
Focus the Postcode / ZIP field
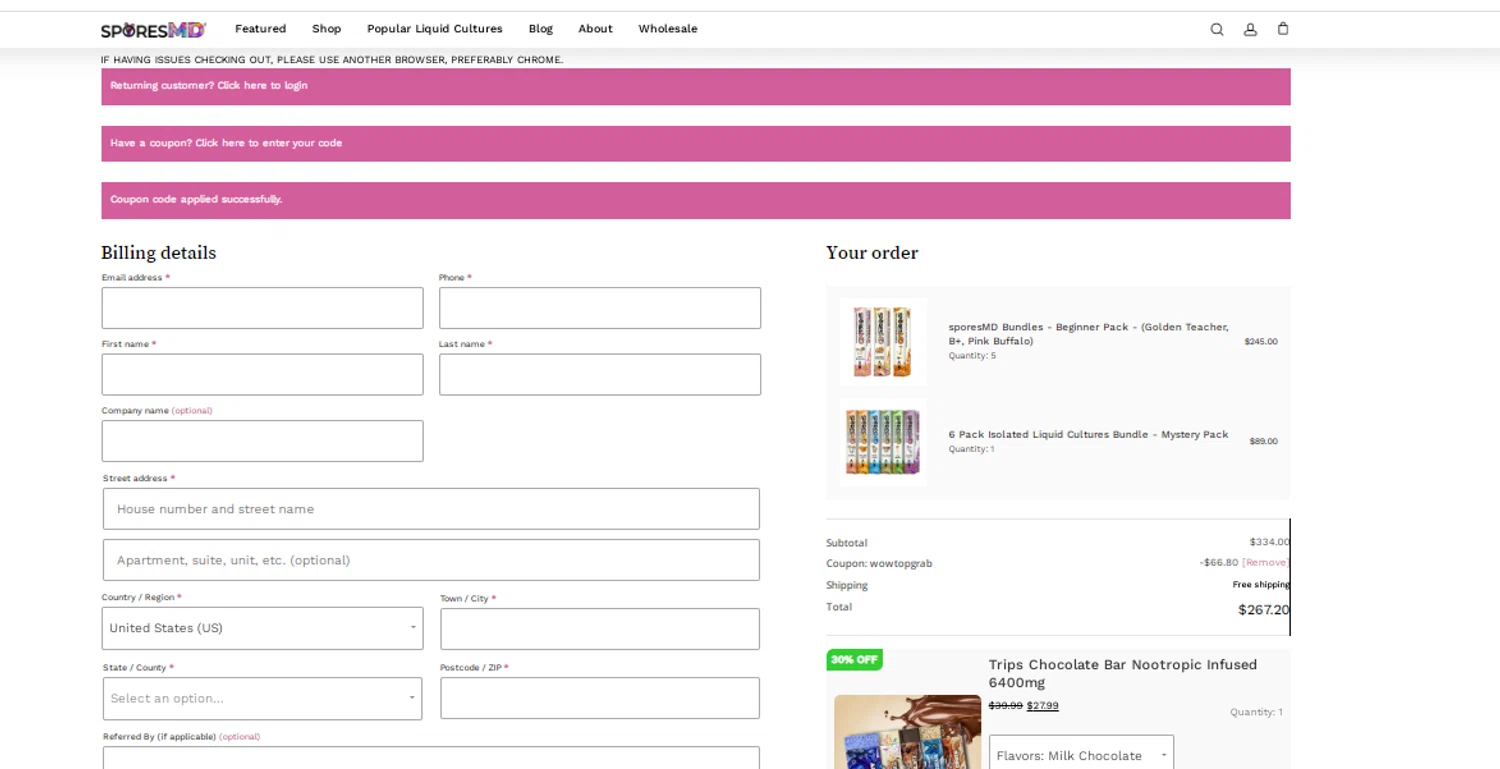pyautogui.click(x=600, y=698)
